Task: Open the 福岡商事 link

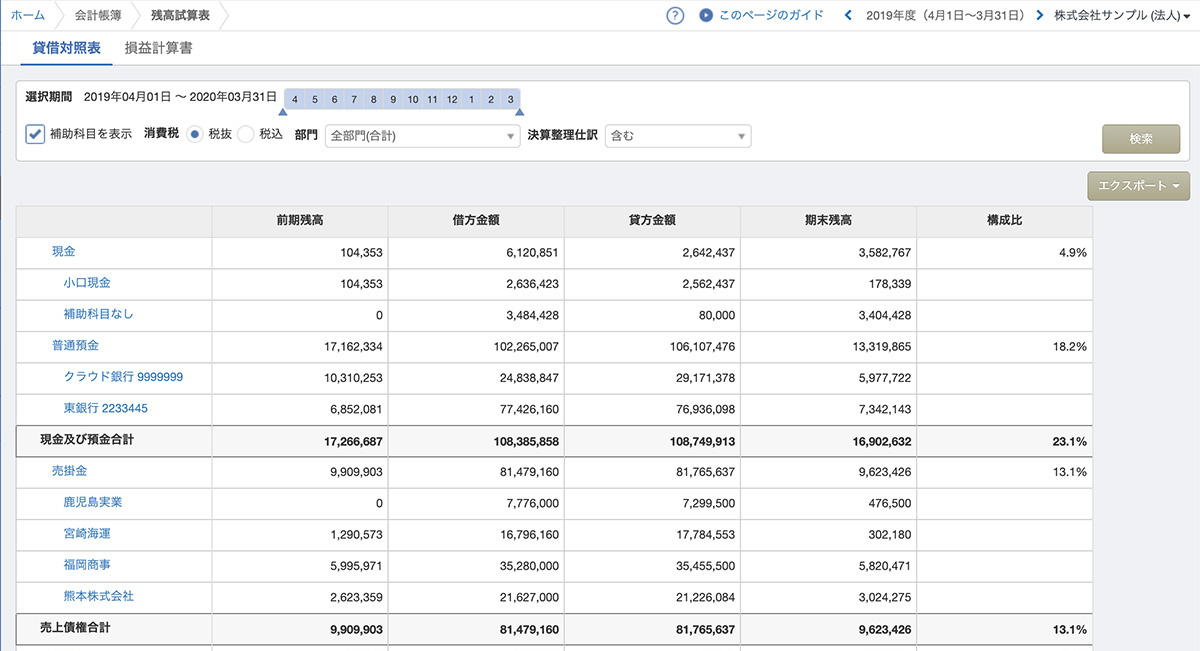Action: click(x=87, y=565)
